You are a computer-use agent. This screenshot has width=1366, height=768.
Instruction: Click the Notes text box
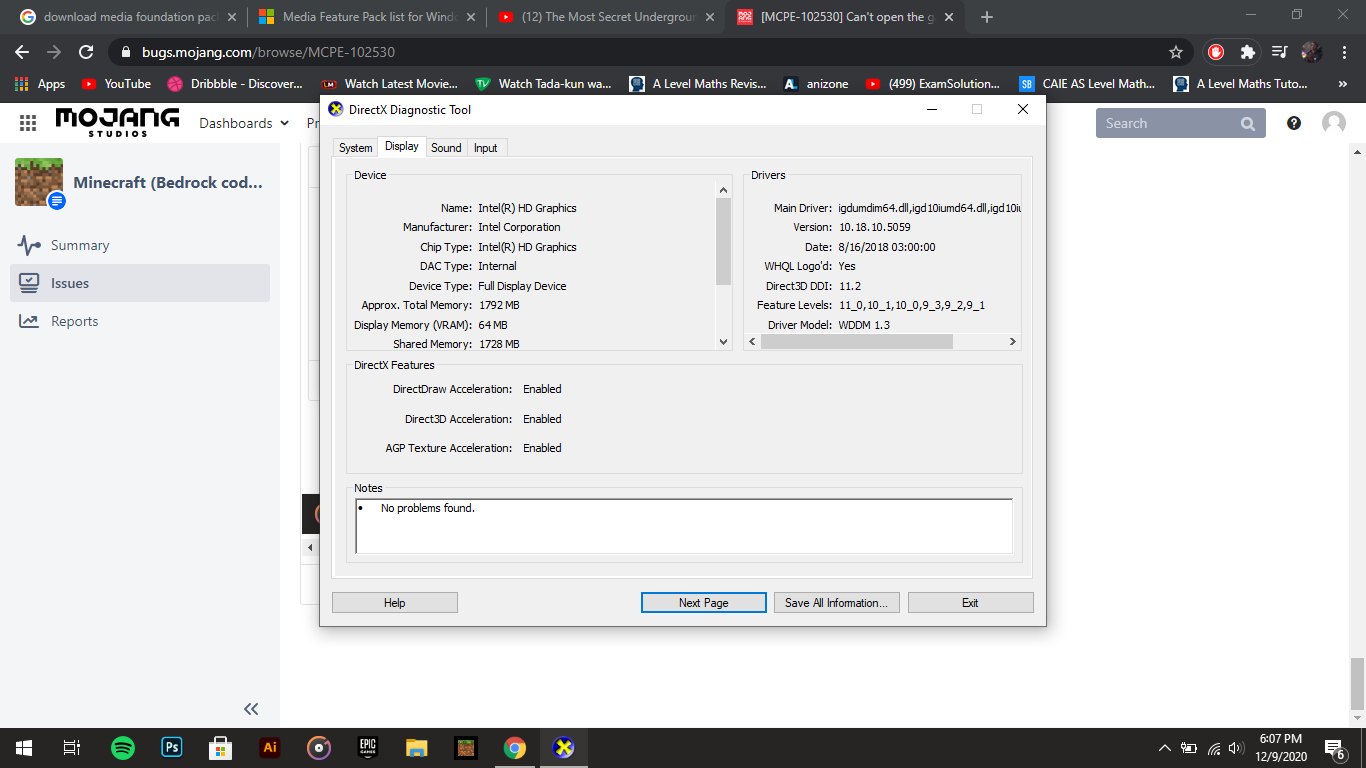point(684,526)
